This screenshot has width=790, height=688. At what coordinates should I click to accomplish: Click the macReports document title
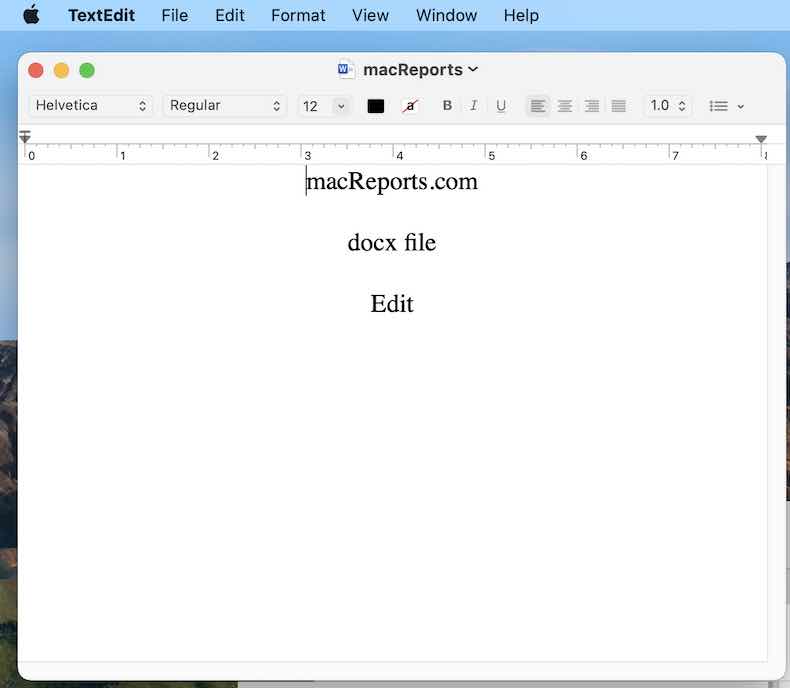(413, 70)
